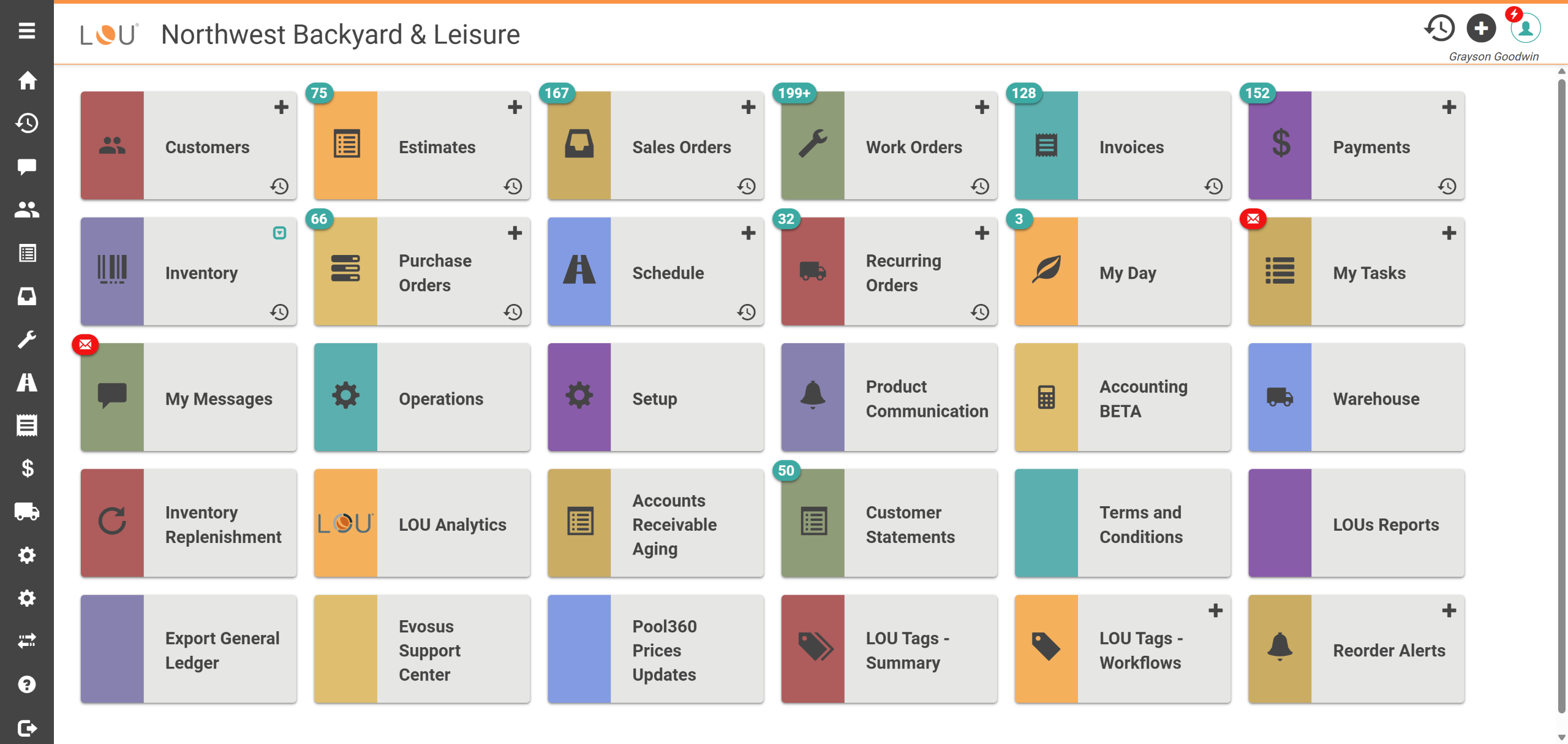Click the logout icon in sidebar

click(x=26, y=727)
